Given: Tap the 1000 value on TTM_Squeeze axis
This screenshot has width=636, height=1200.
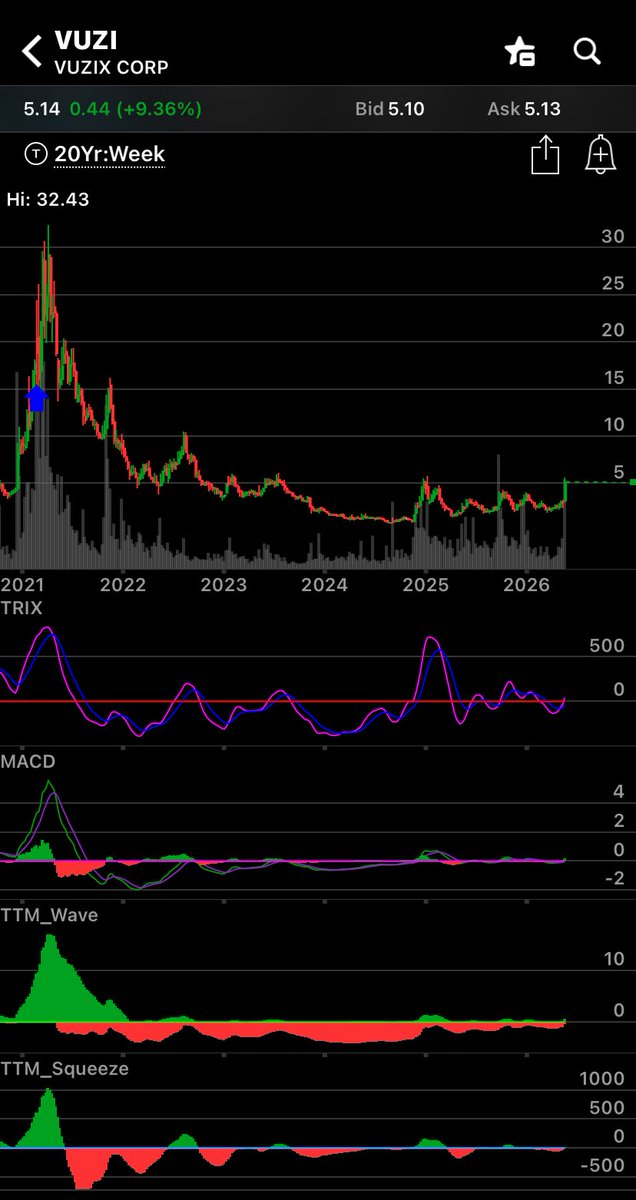Looking at the screenshot, I should [602, 1079].
